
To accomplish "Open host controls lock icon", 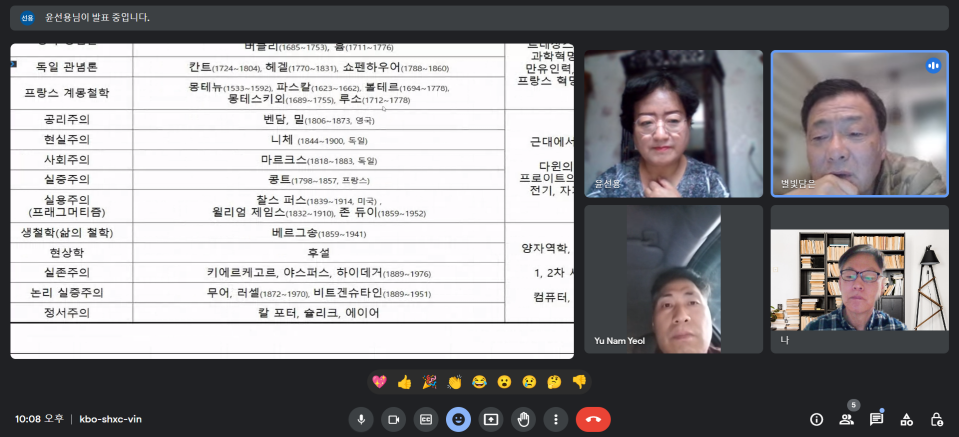I will tap(936, 419).
